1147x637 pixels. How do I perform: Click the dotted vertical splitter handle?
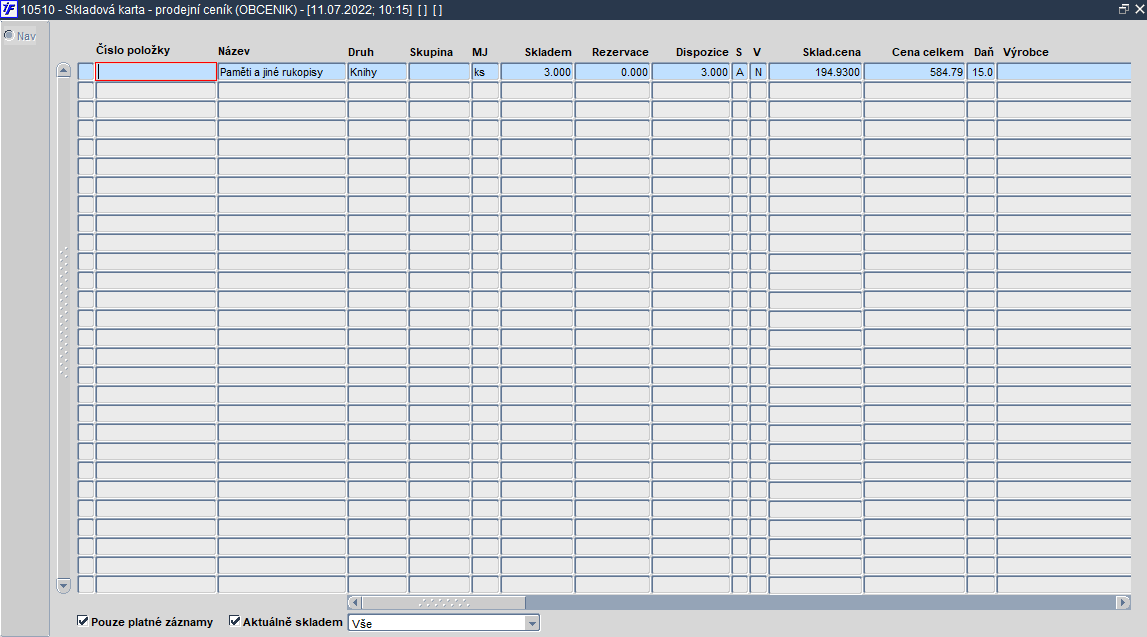click(64, 312)
